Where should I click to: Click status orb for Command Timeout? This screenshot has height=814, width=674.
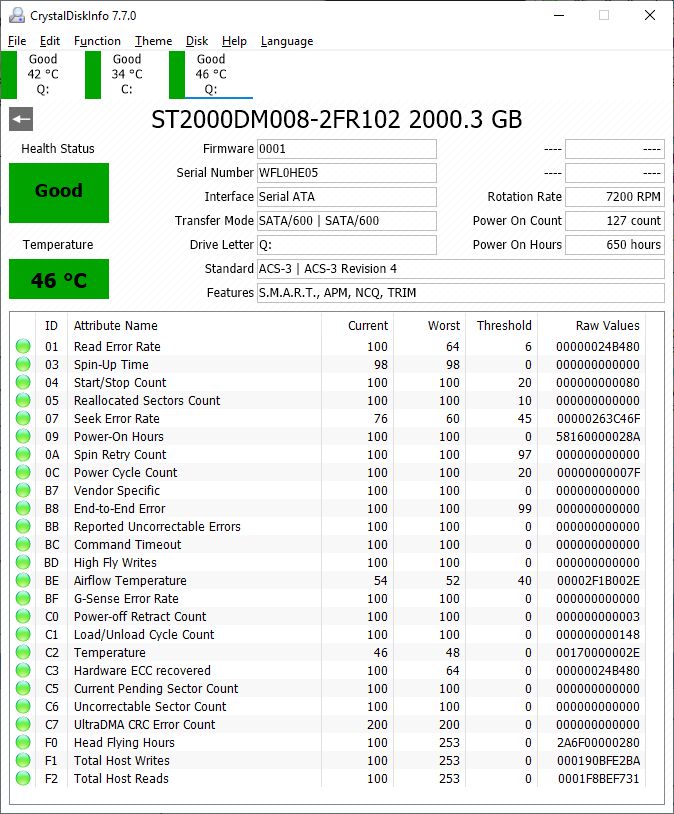click(x=23, y=545)
